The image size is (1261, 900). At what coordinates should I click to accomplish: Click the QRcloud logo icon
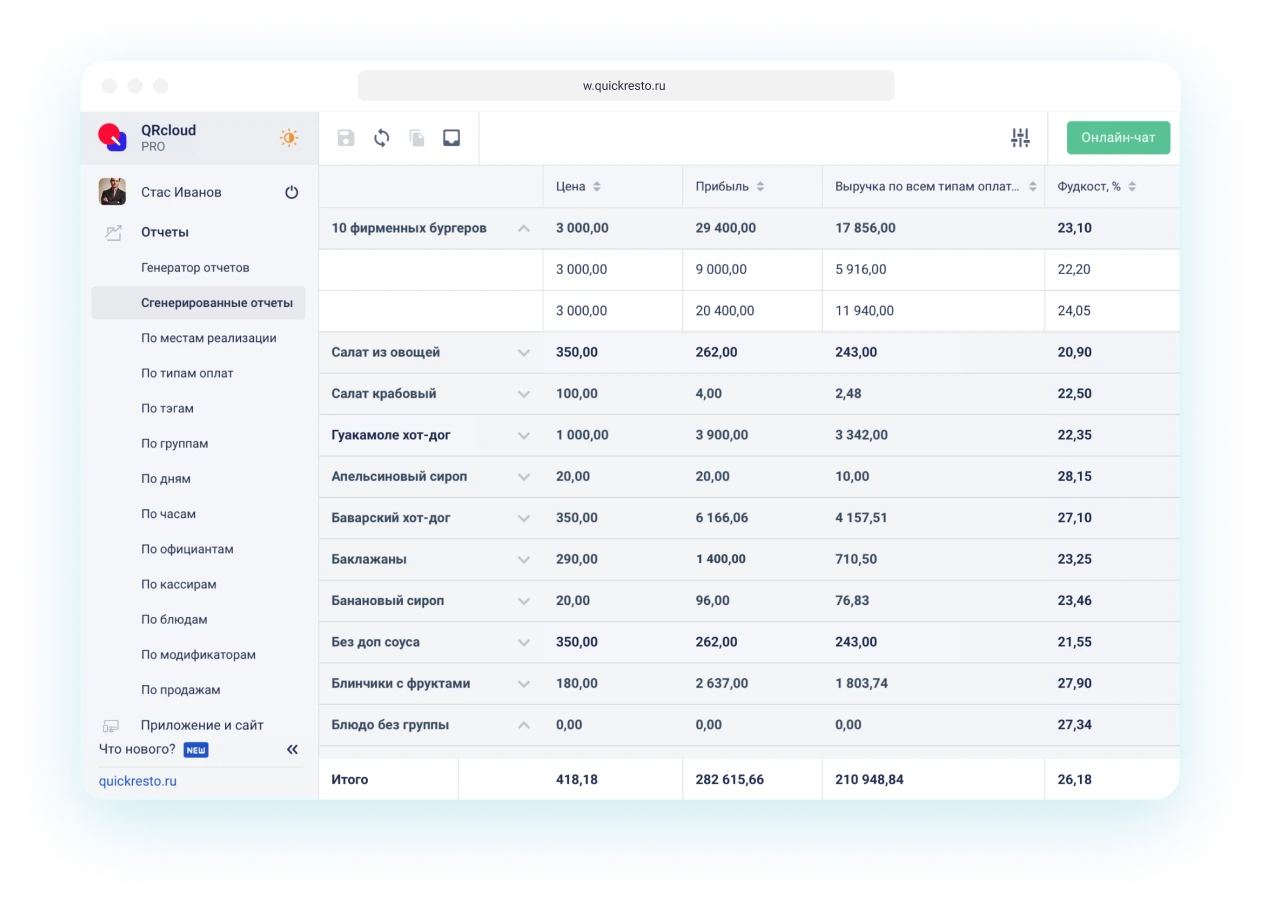coord(112,137)
